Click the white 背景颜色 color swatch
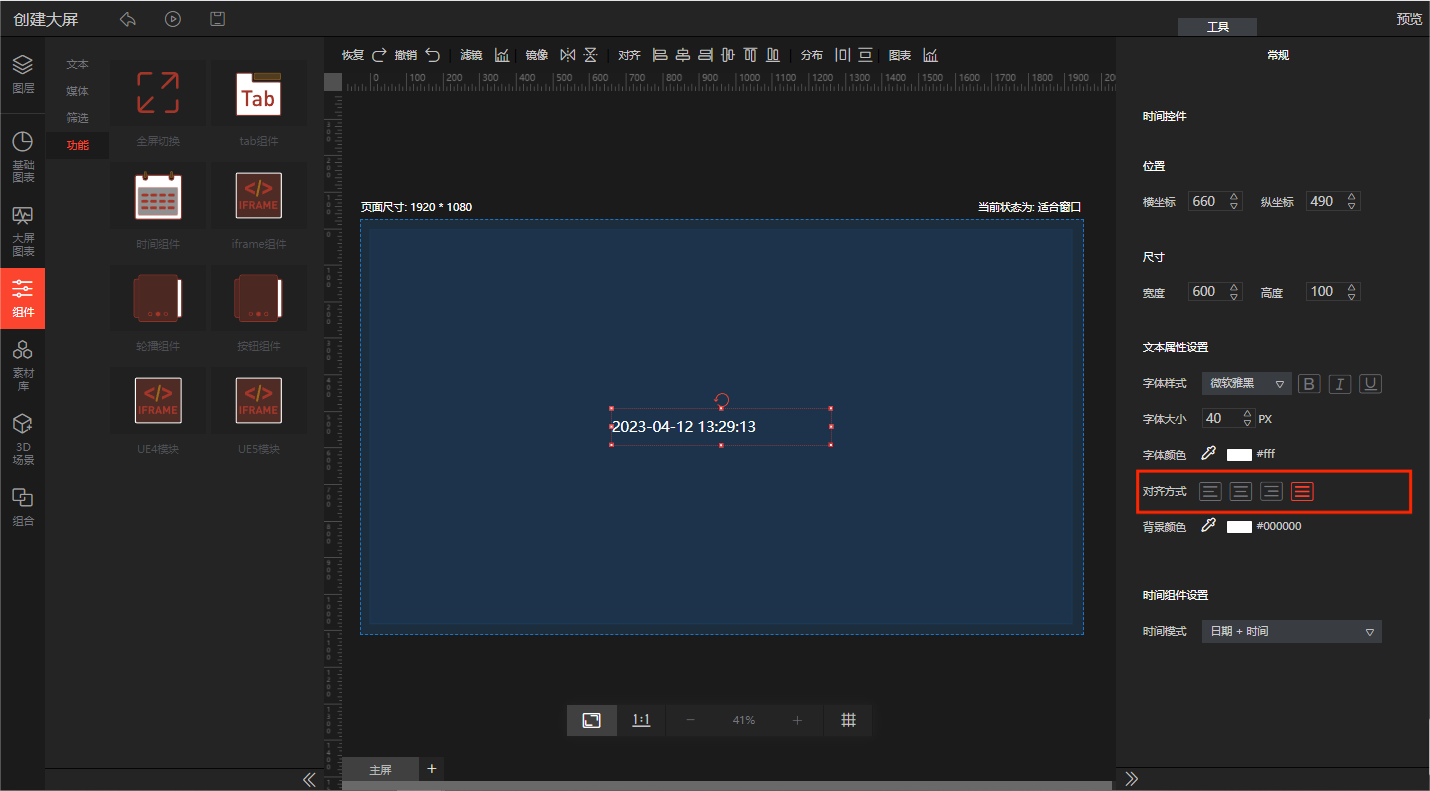 click(1239, 527)
